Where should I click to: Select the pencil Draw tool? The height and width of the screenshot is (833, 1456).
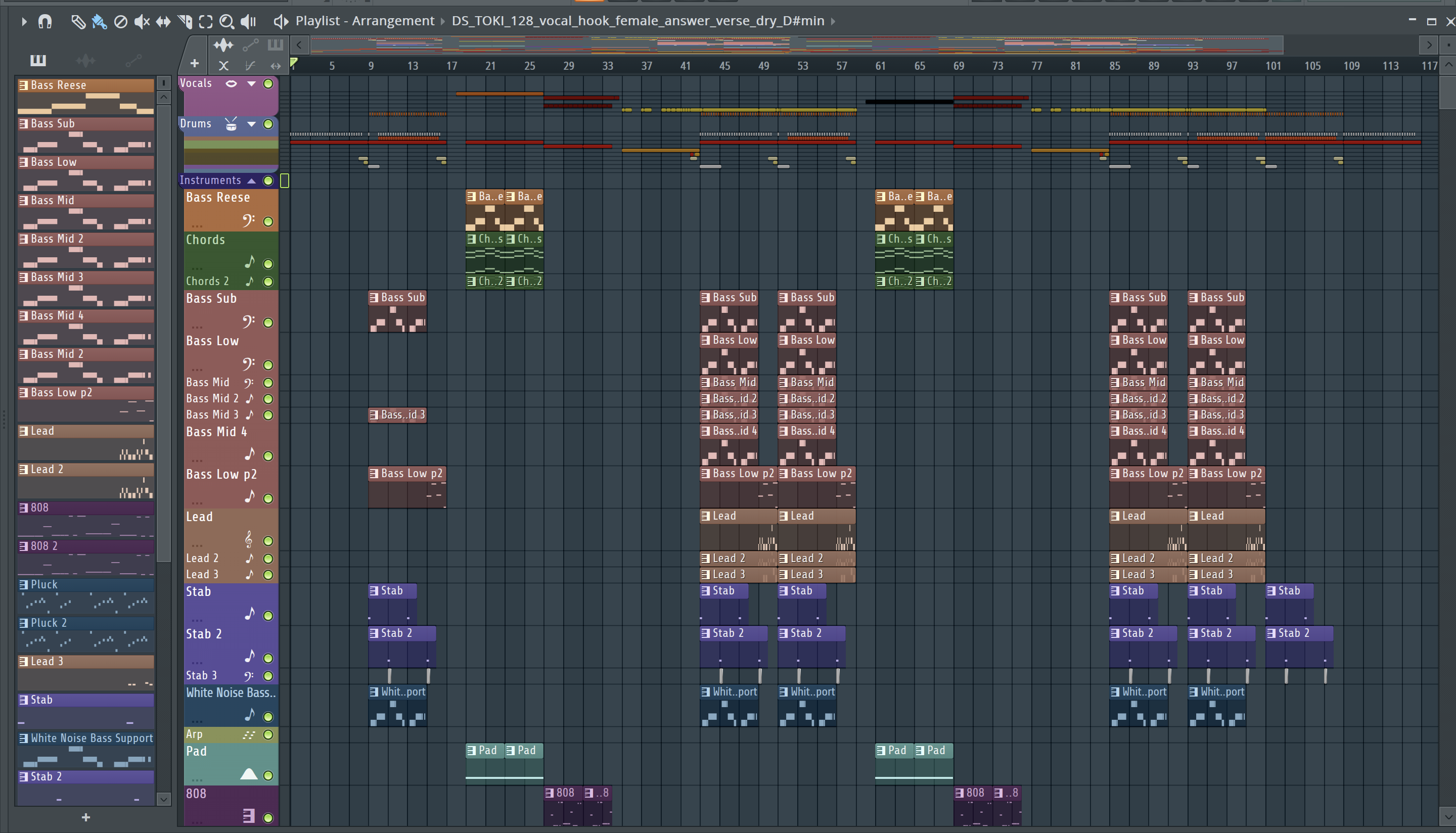[78, 22]
